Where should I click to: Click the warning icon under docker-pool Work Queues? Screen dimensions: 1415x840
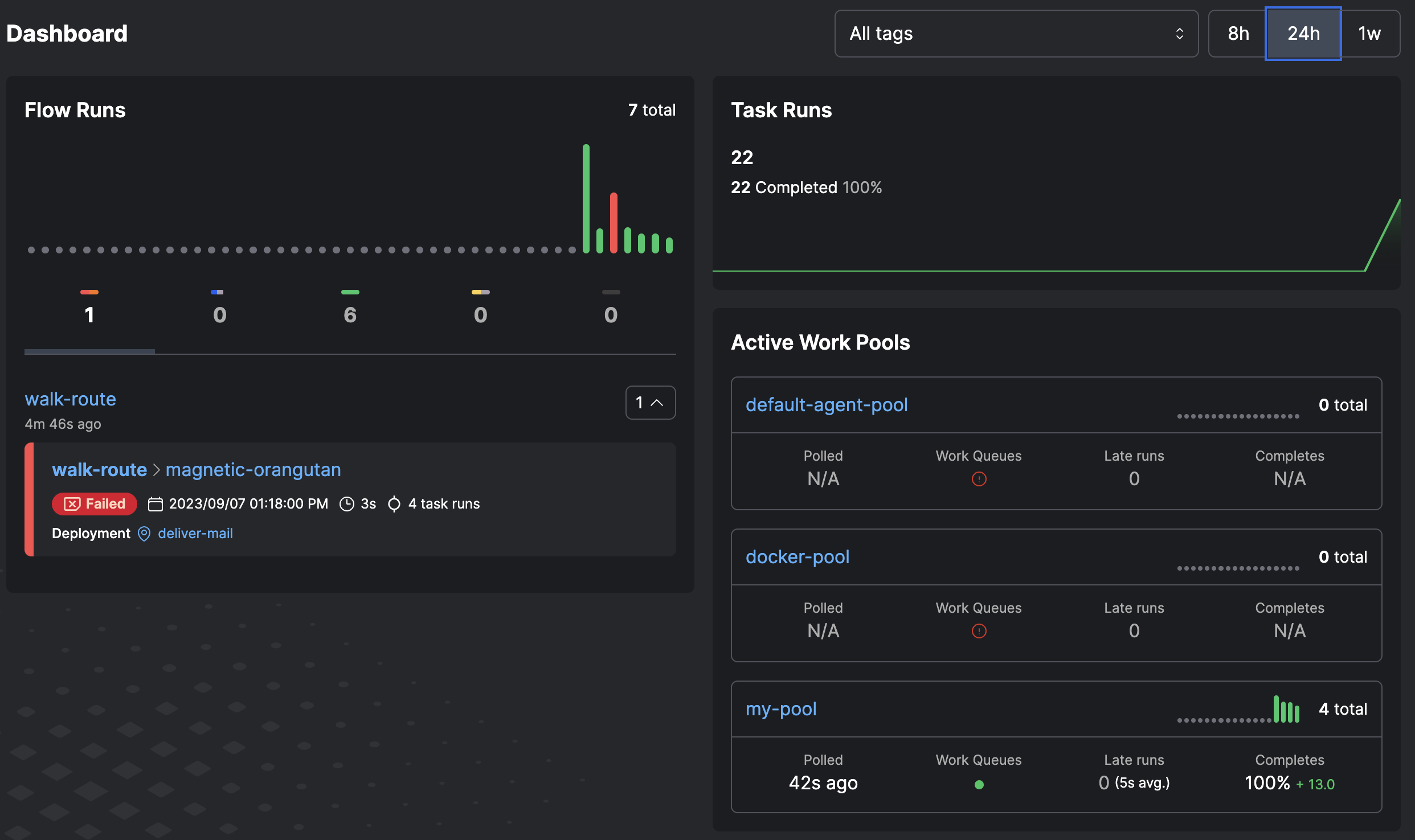click(x=978, y=631)
